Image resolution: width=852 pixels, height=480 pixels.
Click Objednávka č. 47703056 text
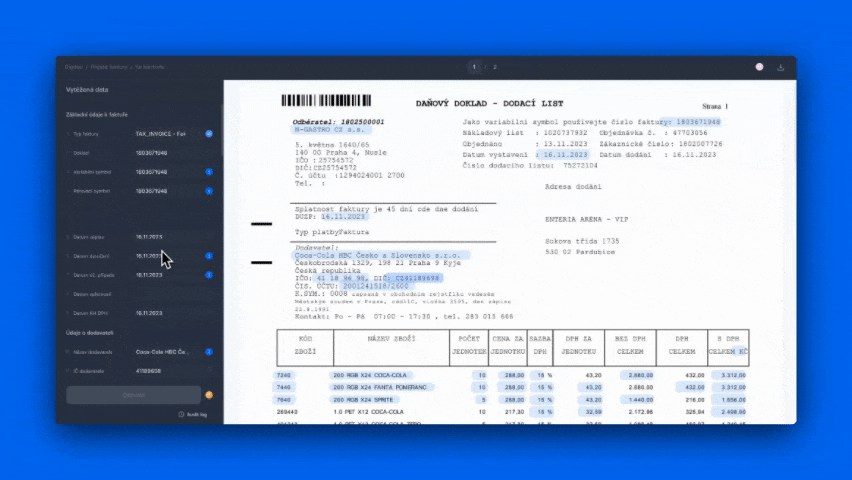653,133
